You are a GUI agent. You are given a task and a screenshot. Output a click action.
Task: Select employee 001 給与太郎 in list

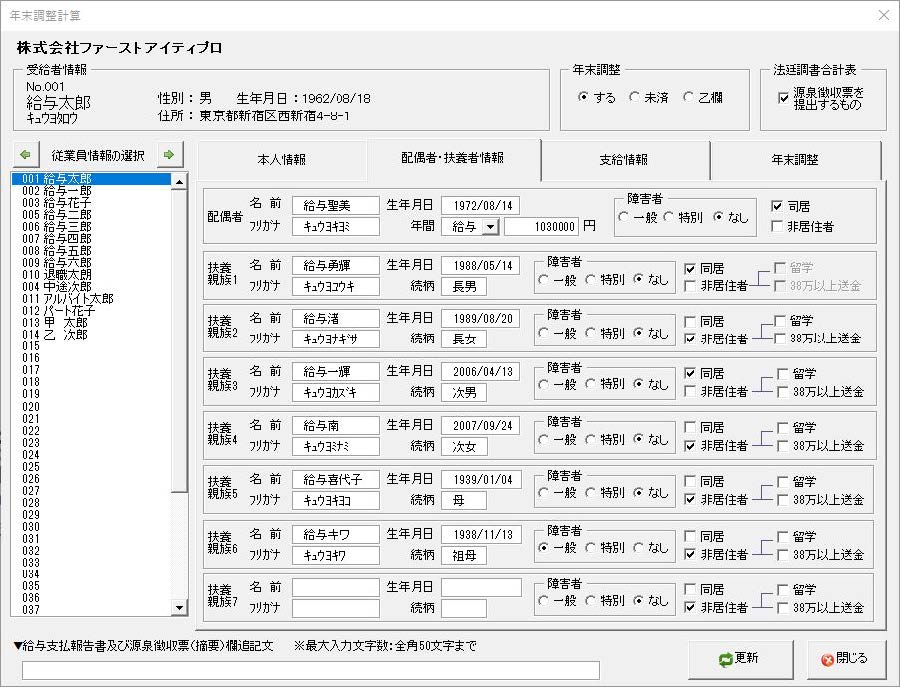click(x=91, y=178)
